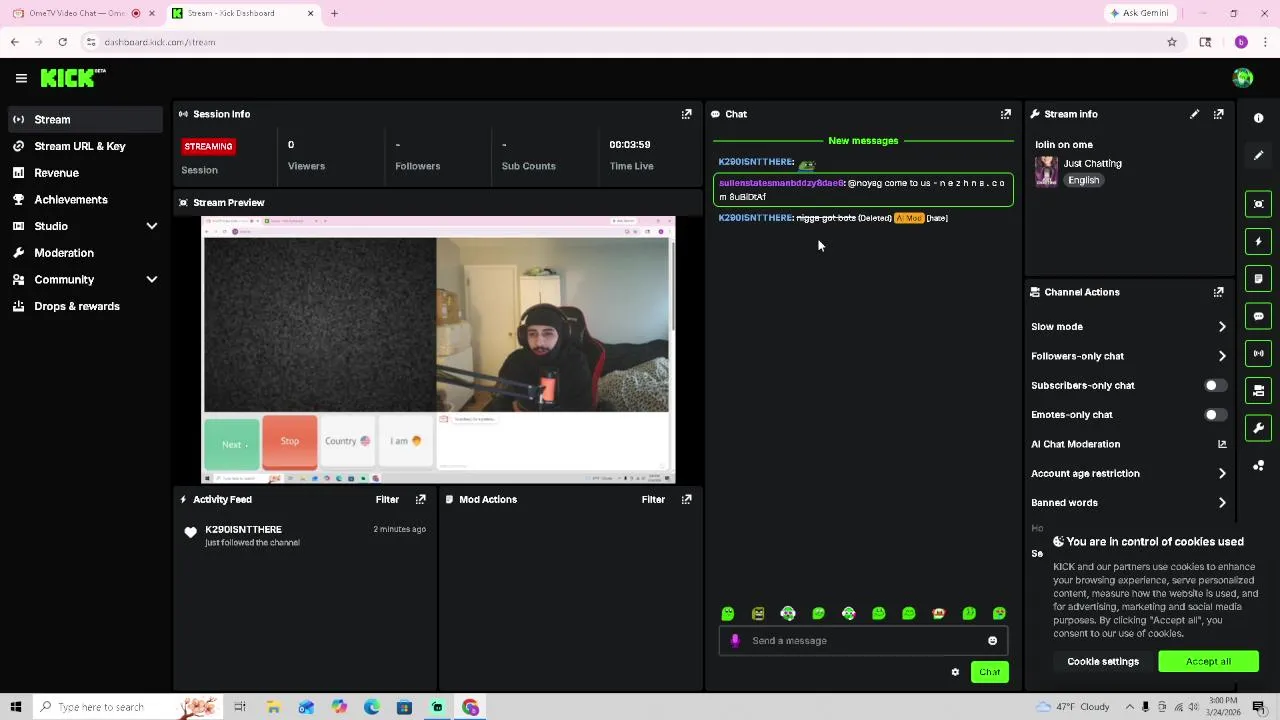The image size is (1280, 720).
Task: Open chat settings gear next to Chat button
Action: coord(955,672)
